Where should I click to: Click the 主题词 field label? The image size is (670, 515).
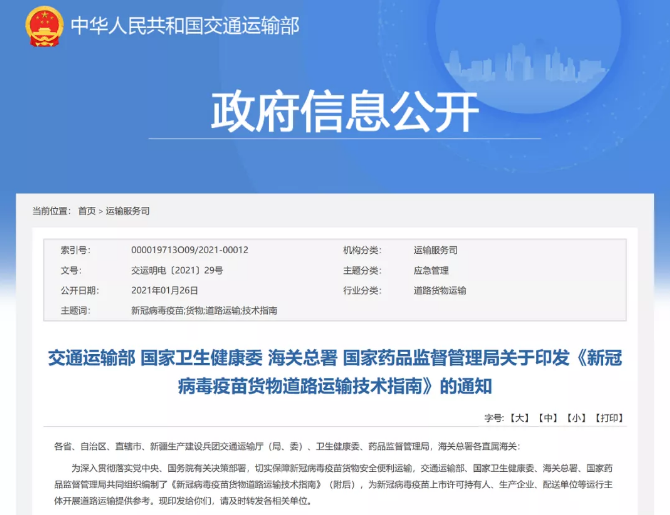tap(75, 310)
